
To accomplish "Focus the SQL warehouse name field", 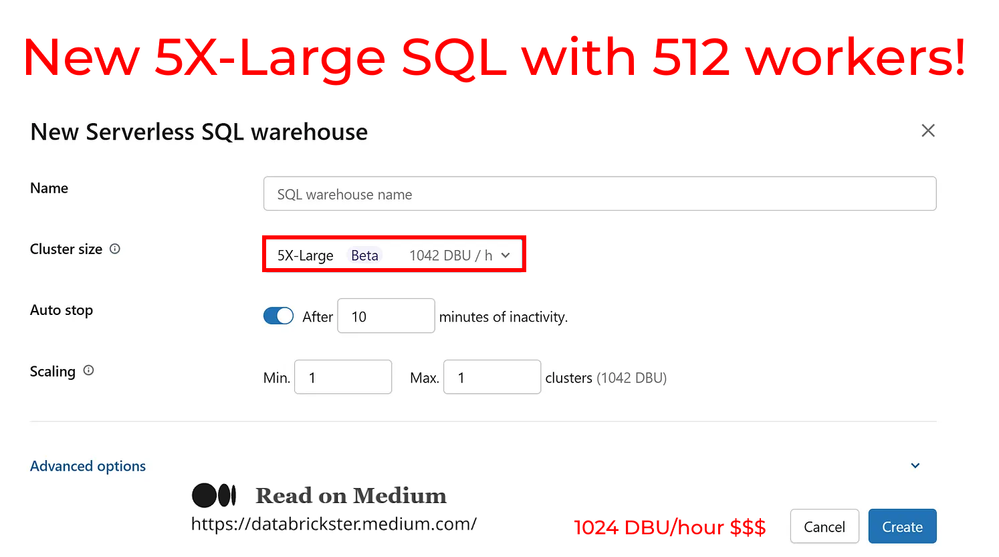I will coord(599,194).
